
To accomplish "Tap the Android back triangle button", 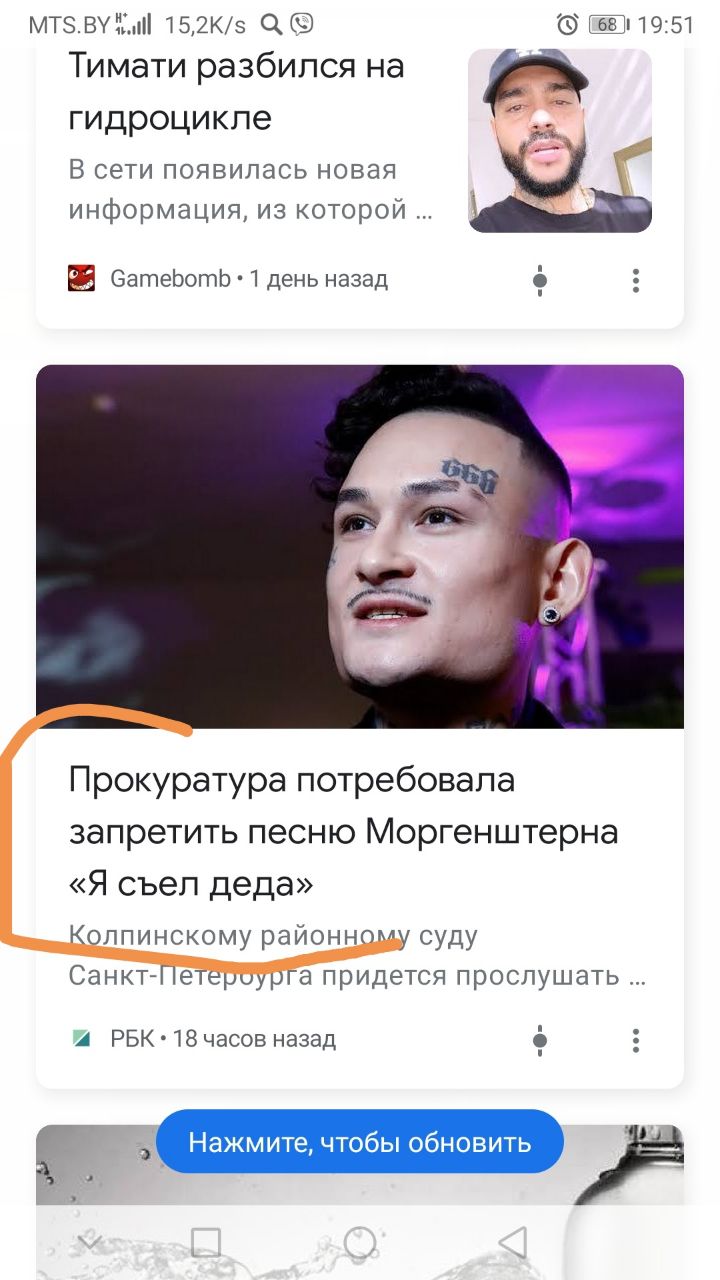I will (x=513, y=1242).
